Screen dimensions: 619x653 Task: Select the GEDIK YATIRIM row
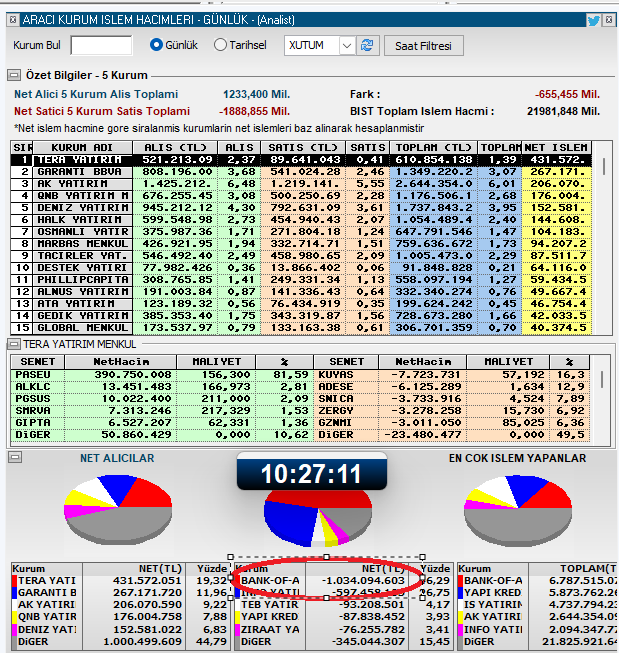coord(301,316)
